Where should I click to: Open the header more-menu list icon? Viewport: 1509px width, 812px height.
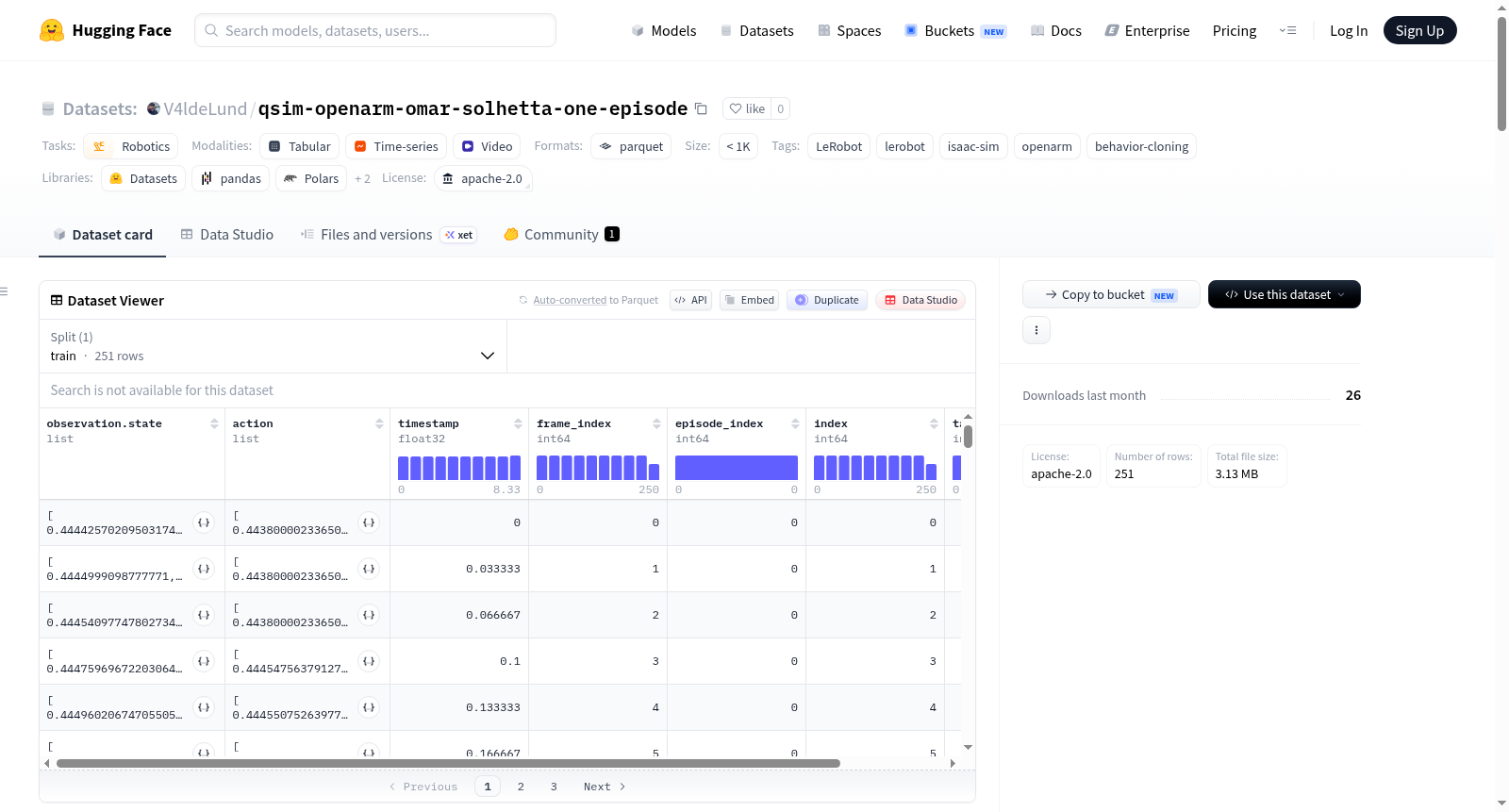click(x=1287, y=30)
